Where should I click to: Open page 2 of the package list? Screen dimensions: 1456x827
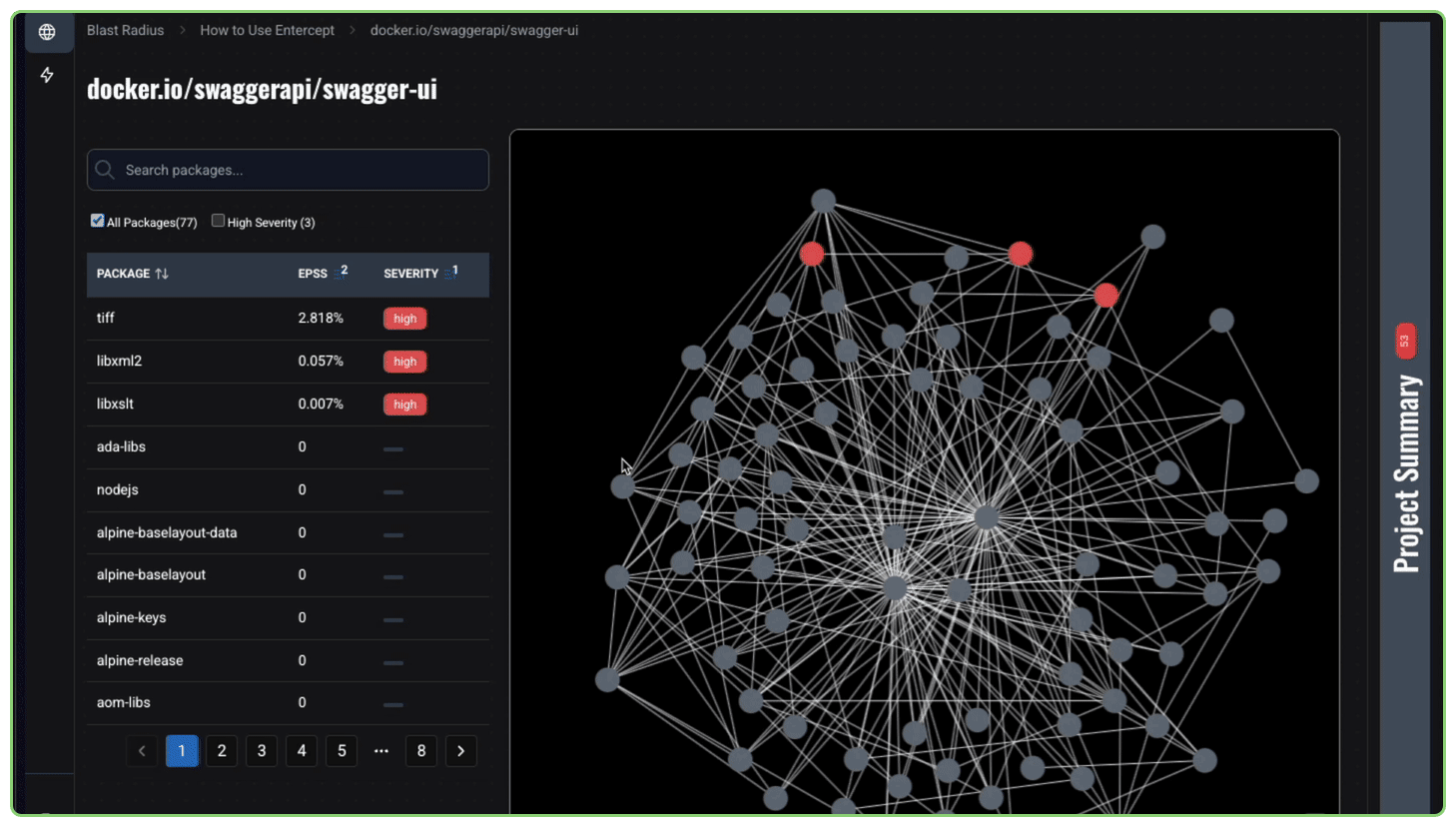(222, 751)
